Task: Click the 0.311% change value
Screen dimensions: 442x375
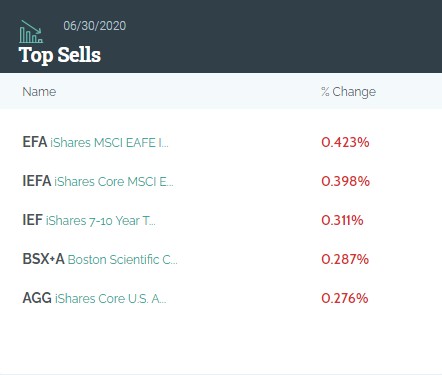Action: coord(342,220)
